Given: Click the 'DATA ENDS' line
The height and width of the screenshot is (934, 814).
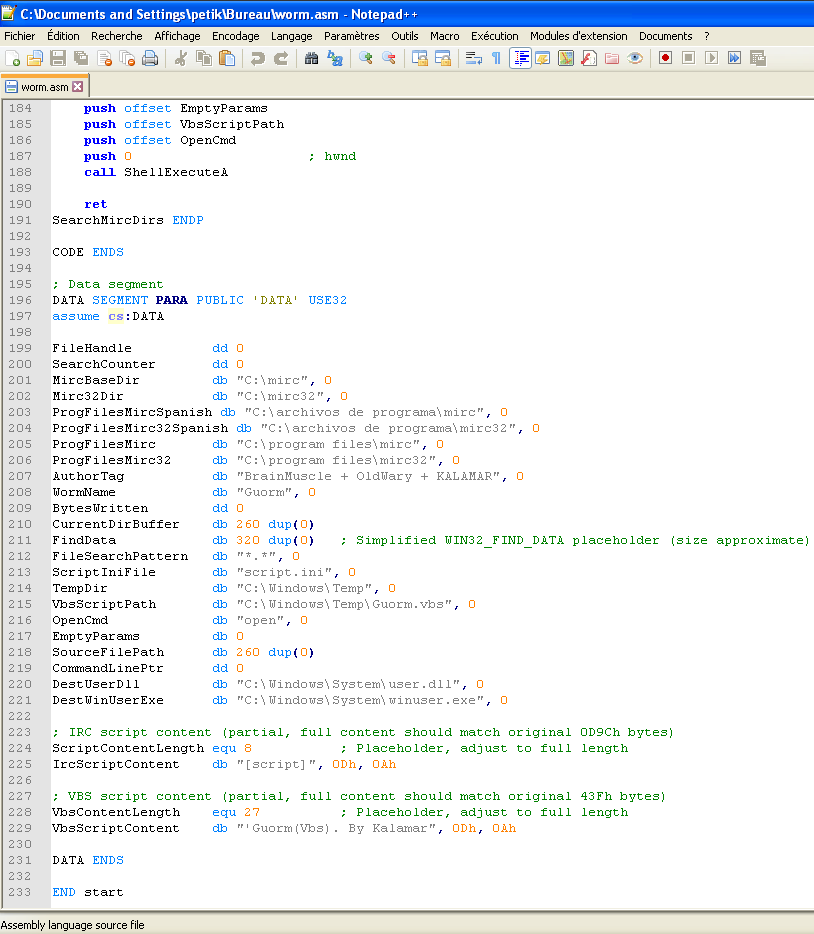Looking at the screenshot, I should coord(88,861).
